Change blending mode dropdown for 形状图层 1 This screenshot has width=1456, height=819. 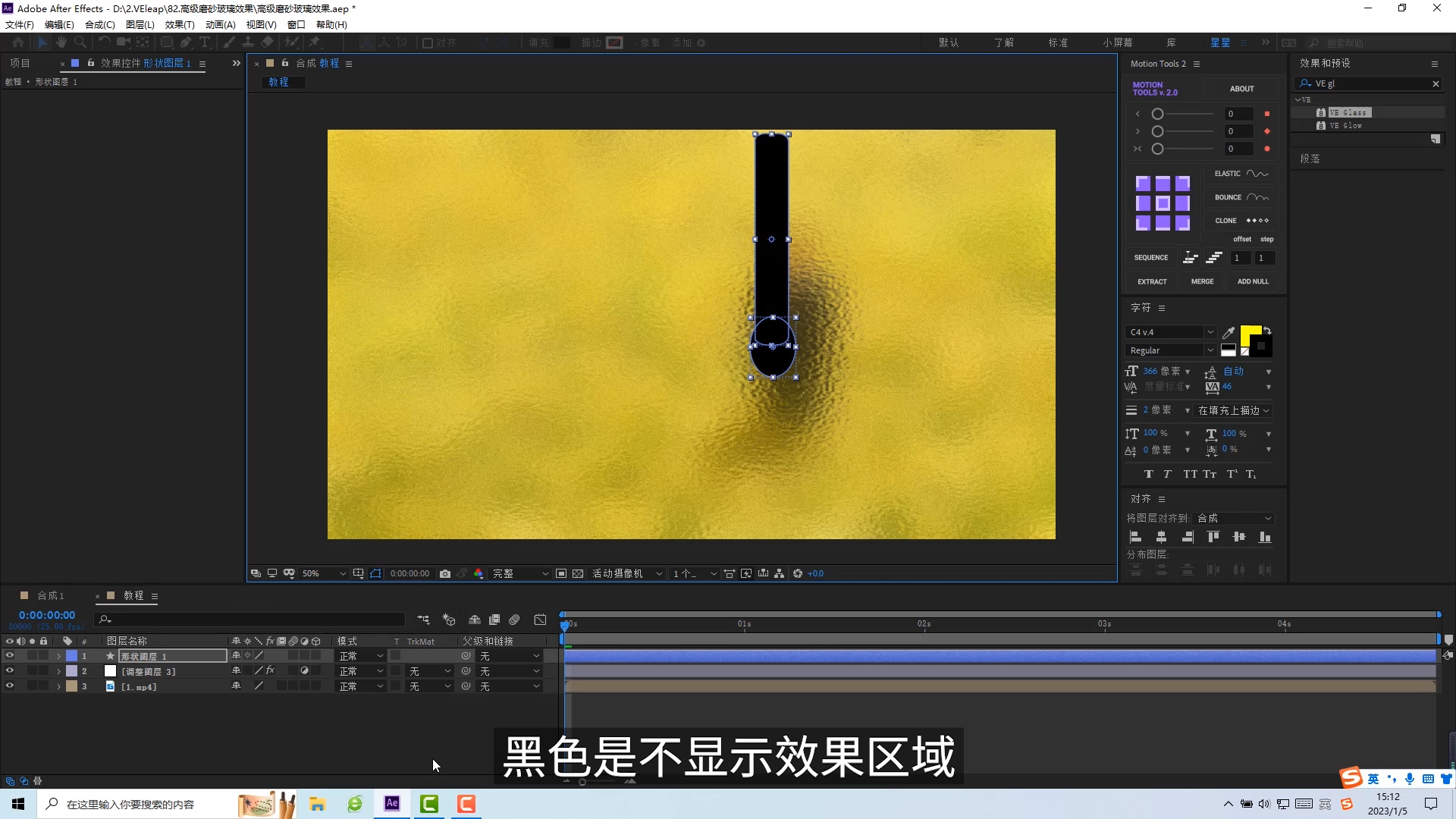pyautogui.click(x=360, y=656)
